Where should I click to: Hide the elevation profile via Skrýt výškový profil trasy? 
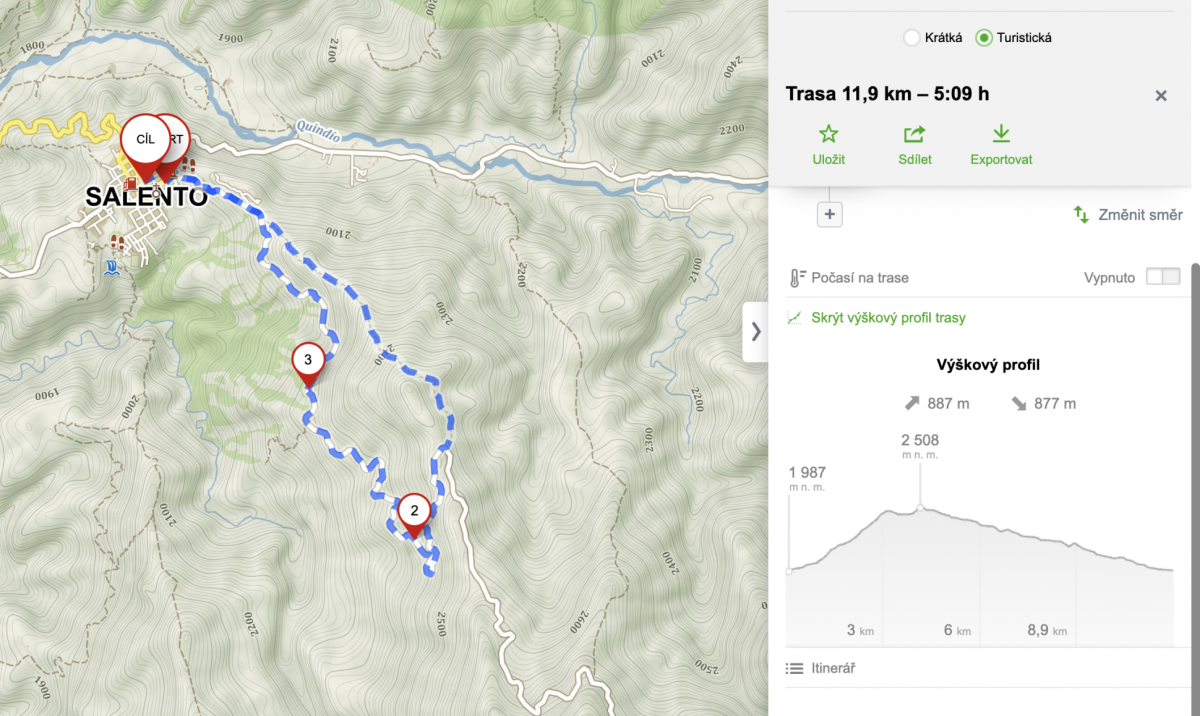(x=888, y=318)
